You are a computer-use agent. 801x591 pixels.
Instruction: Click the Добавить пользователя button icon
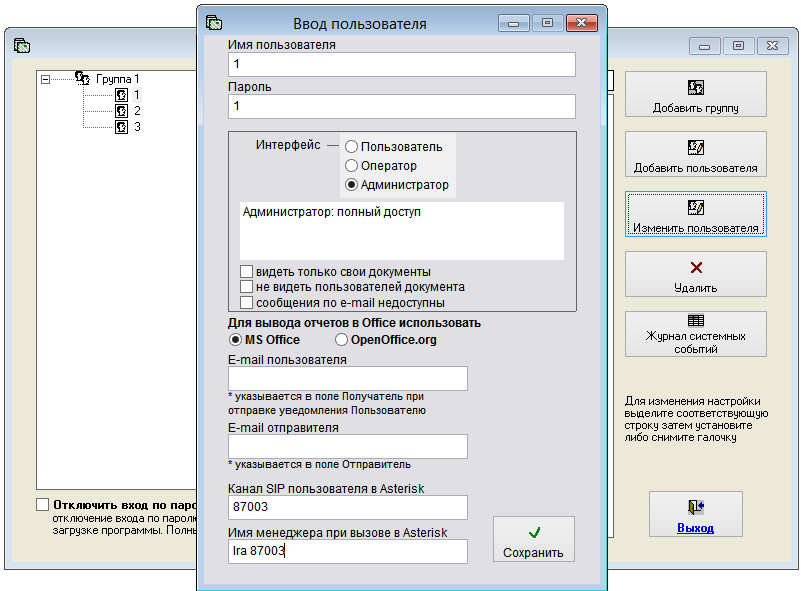pos(695,148)
